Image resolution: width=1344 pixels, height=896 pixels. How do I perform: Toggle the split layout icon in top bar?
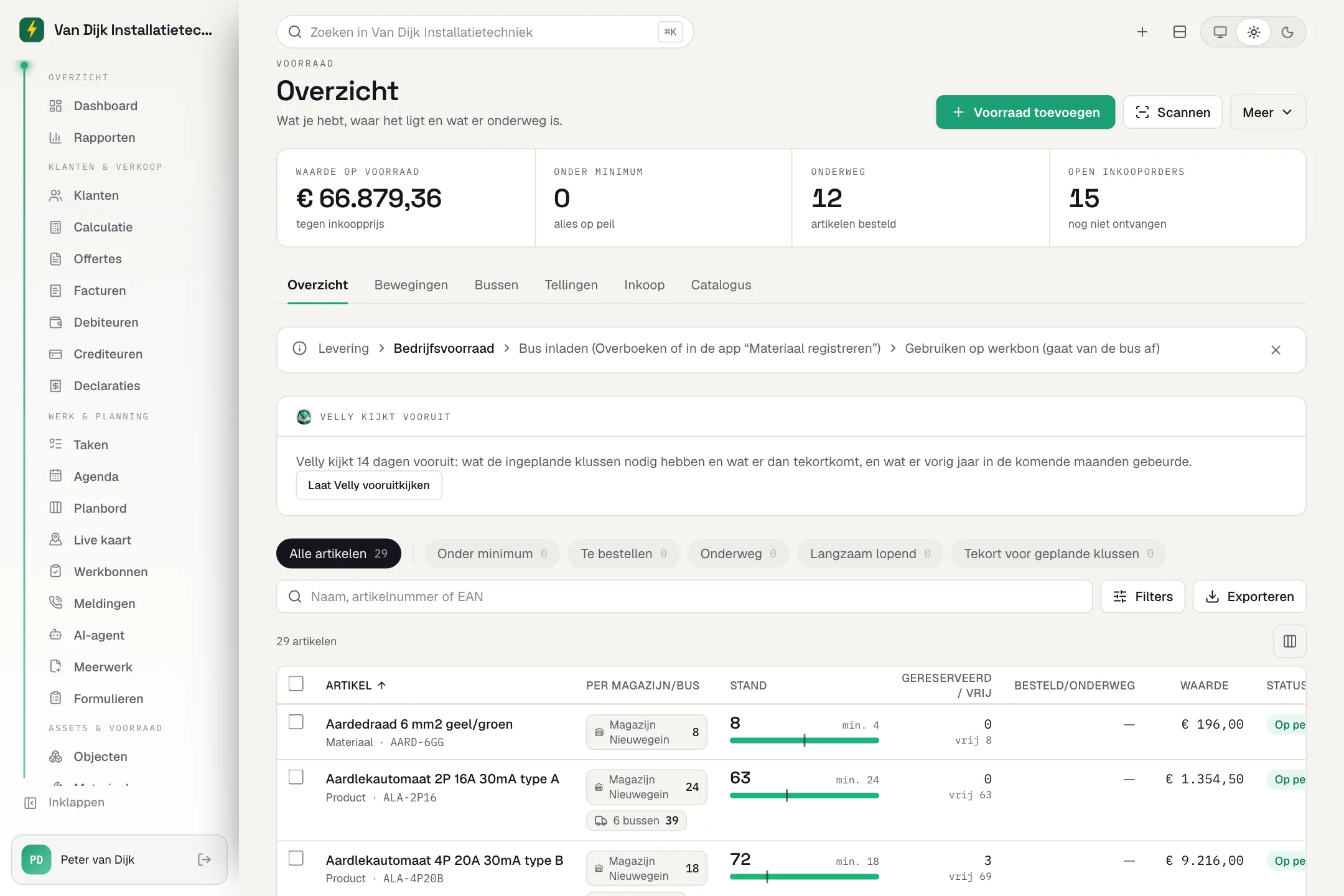click(1179, 32)
